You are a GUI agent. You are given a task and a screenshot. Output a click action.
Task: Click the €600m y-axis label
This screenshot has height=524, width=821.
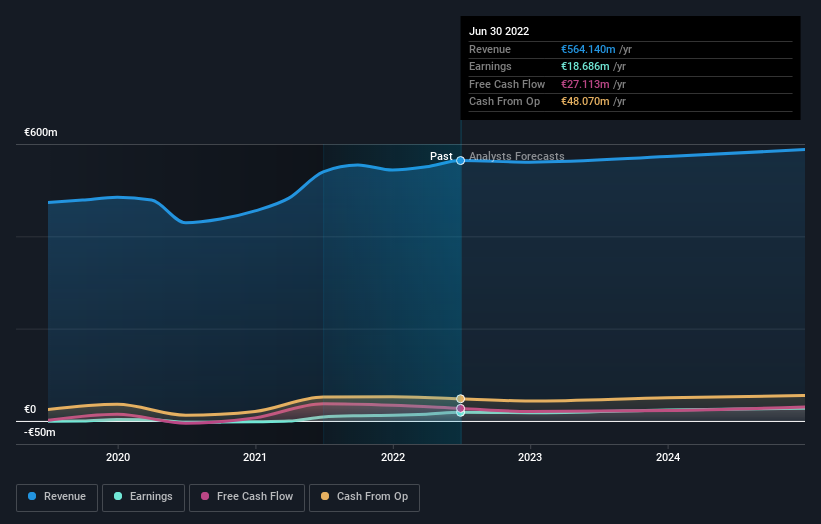[41, 132]
